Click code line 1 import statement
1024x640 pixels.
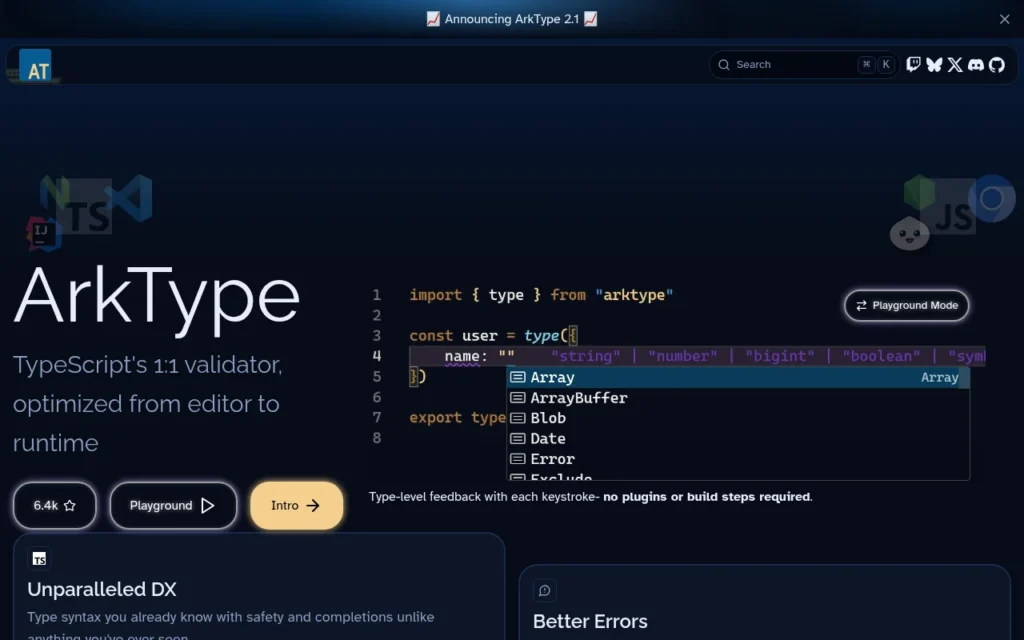[x=541, y=295]
